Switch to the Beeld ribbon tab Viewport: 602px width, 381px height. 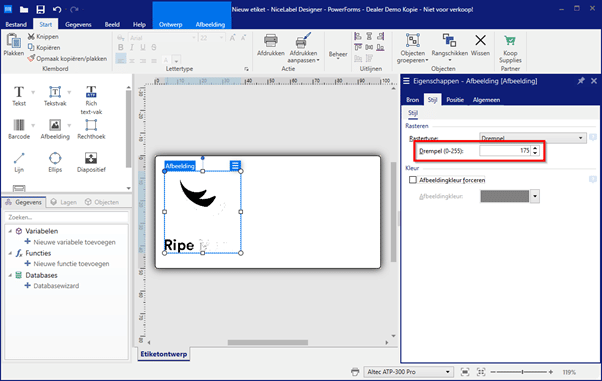(x=112, y=24)
